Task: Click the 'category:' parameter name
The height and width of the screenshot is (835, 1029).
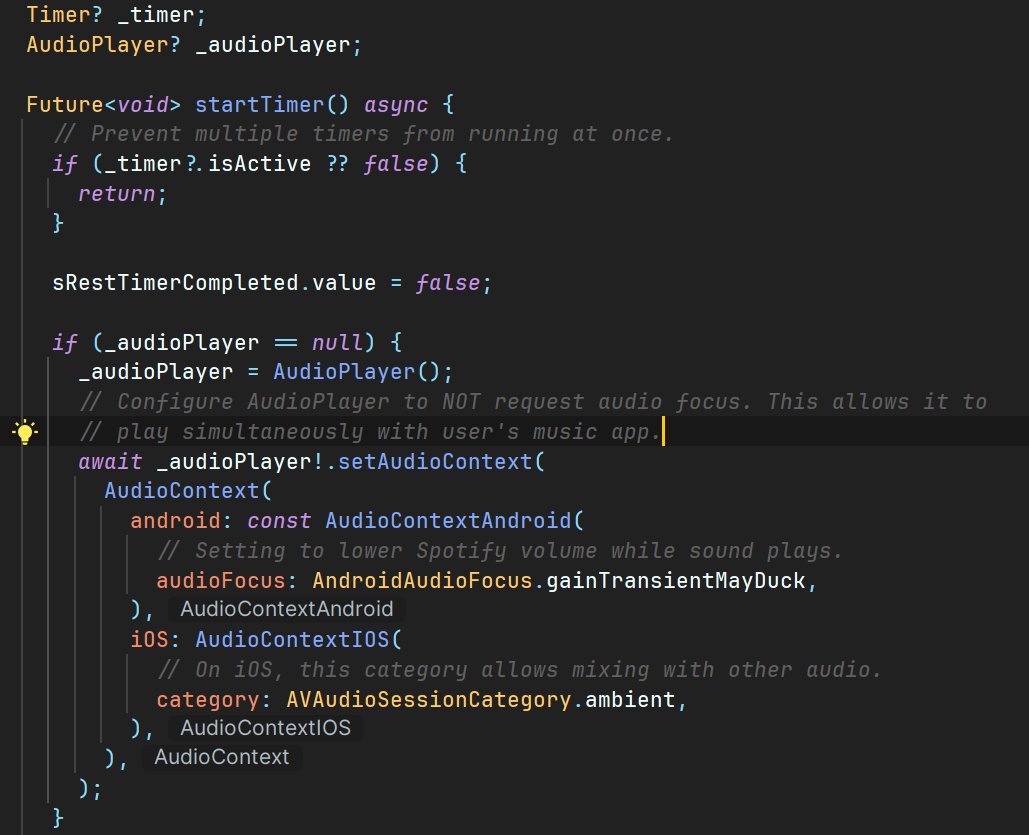Action: pyautogui.click(x=213, y=700)
